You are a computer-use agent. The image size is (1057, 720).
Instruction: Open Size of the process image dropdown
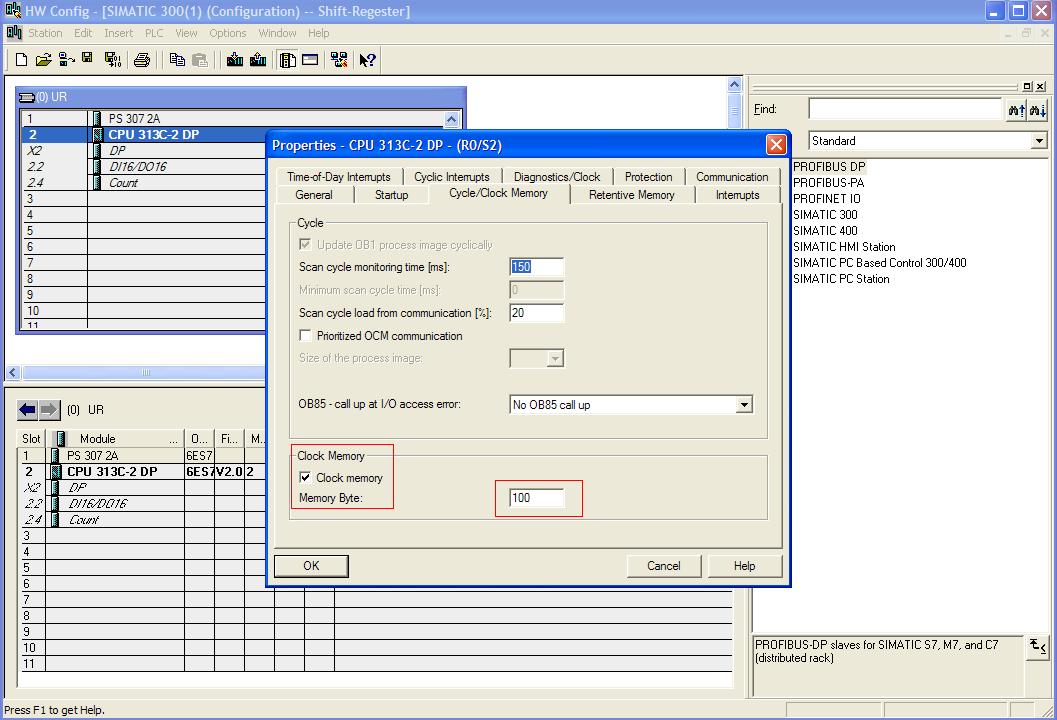point(555,359)
